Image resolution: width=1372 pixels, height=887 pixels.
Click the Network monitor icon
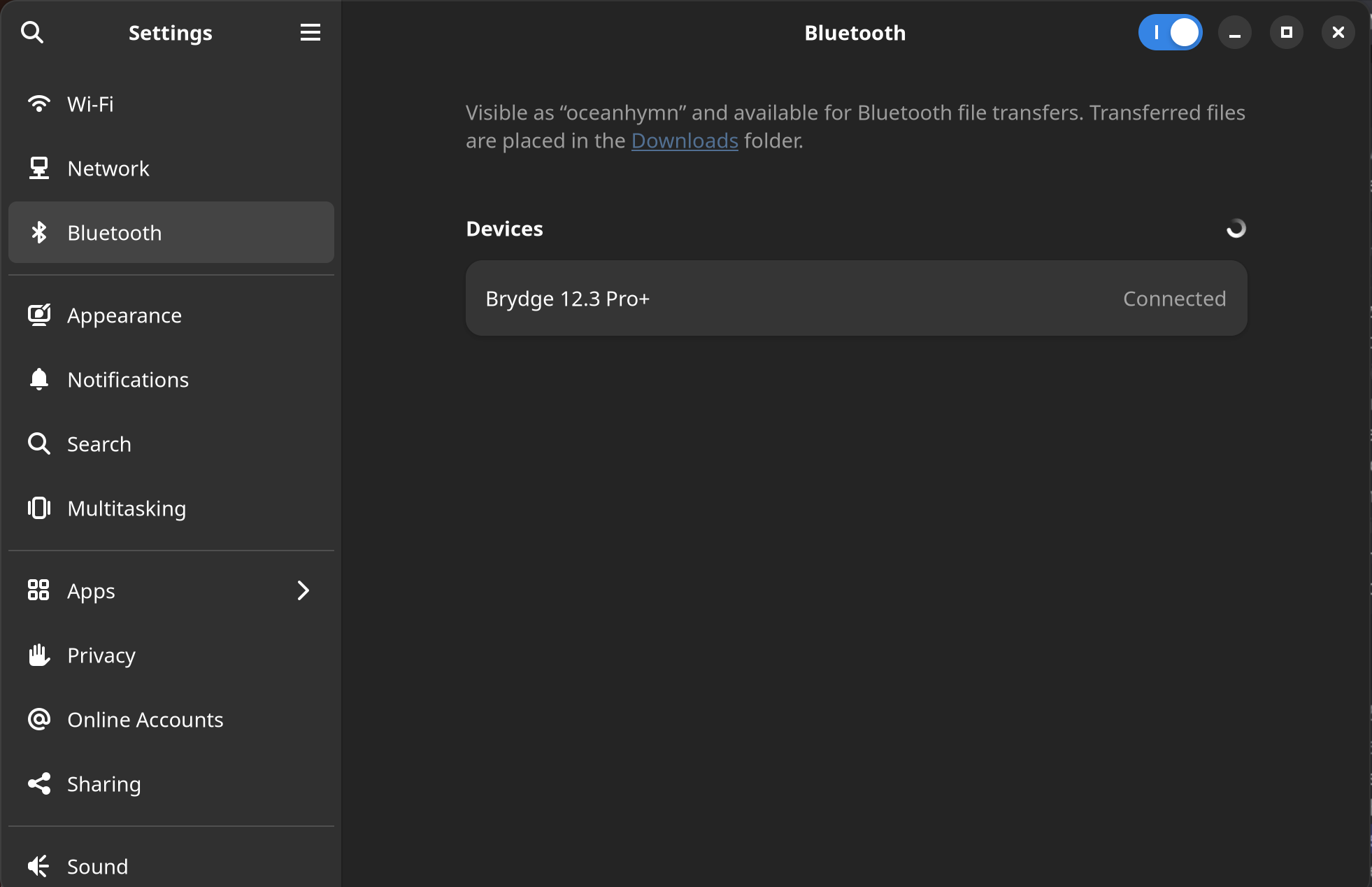click(x=39, y=168)
